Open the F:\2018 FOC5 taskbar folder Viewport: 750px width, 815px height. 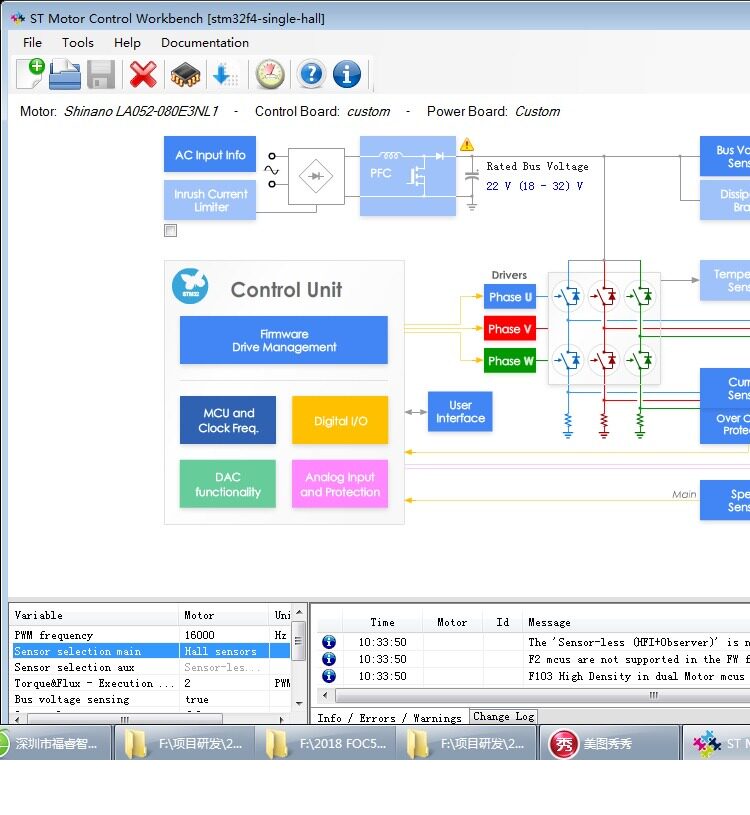(327, 744)
